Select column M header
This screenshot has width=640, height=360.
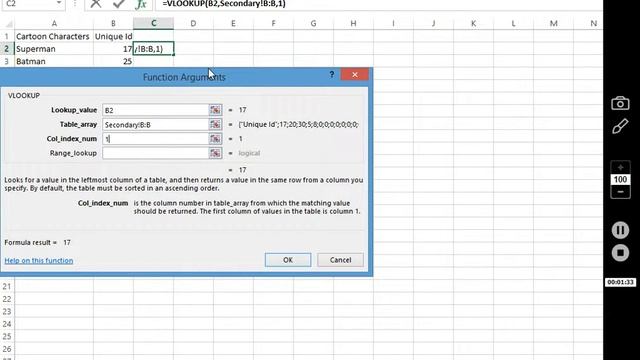pos(553,23)
